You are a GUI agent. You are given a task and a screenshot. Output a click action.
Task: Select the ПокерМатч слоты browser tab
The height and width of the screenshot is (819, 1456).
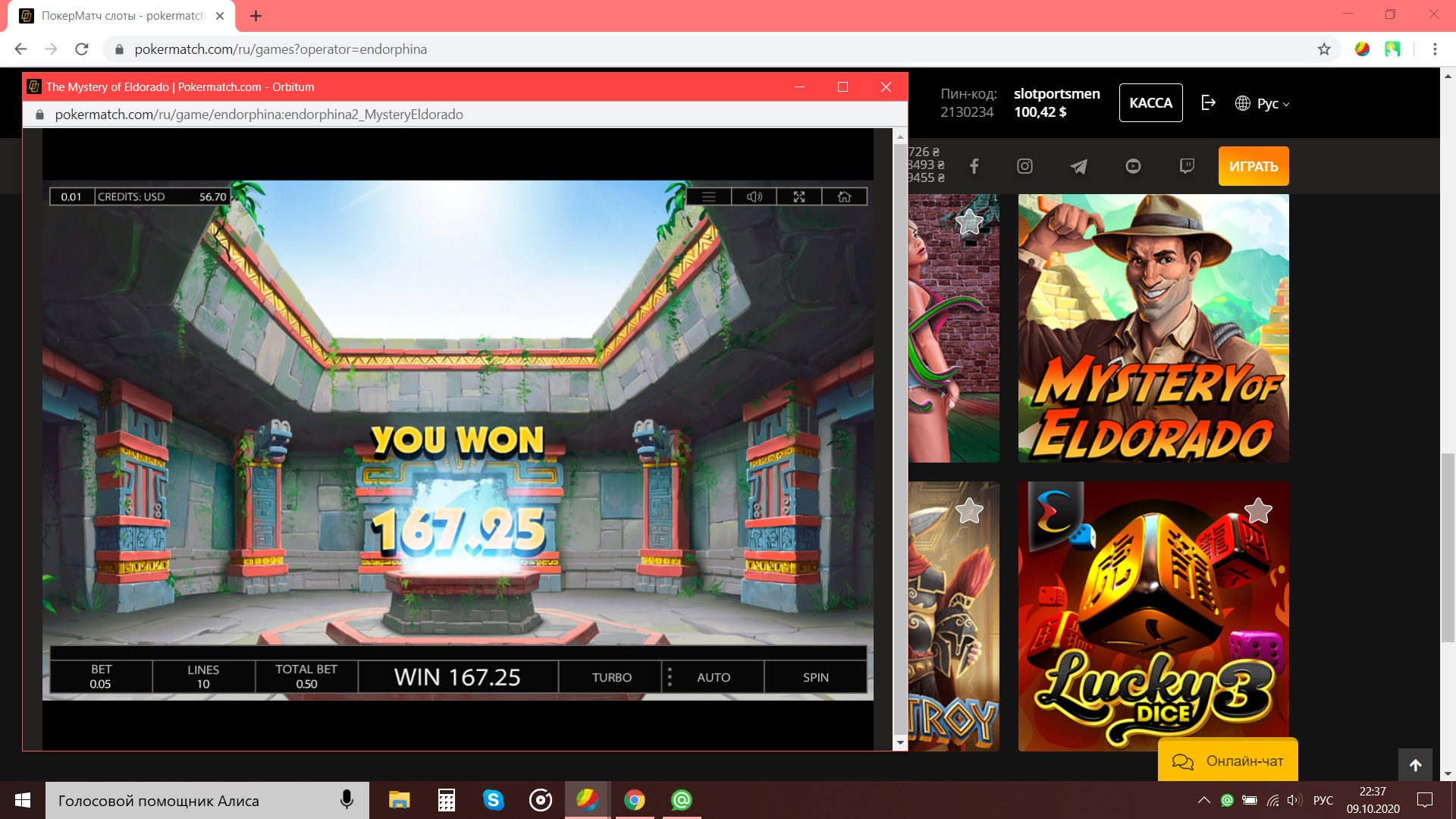121,16
